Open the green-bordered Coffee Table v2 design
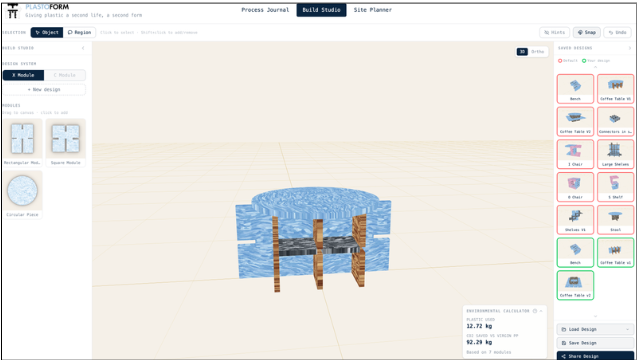 click(575, 285)
